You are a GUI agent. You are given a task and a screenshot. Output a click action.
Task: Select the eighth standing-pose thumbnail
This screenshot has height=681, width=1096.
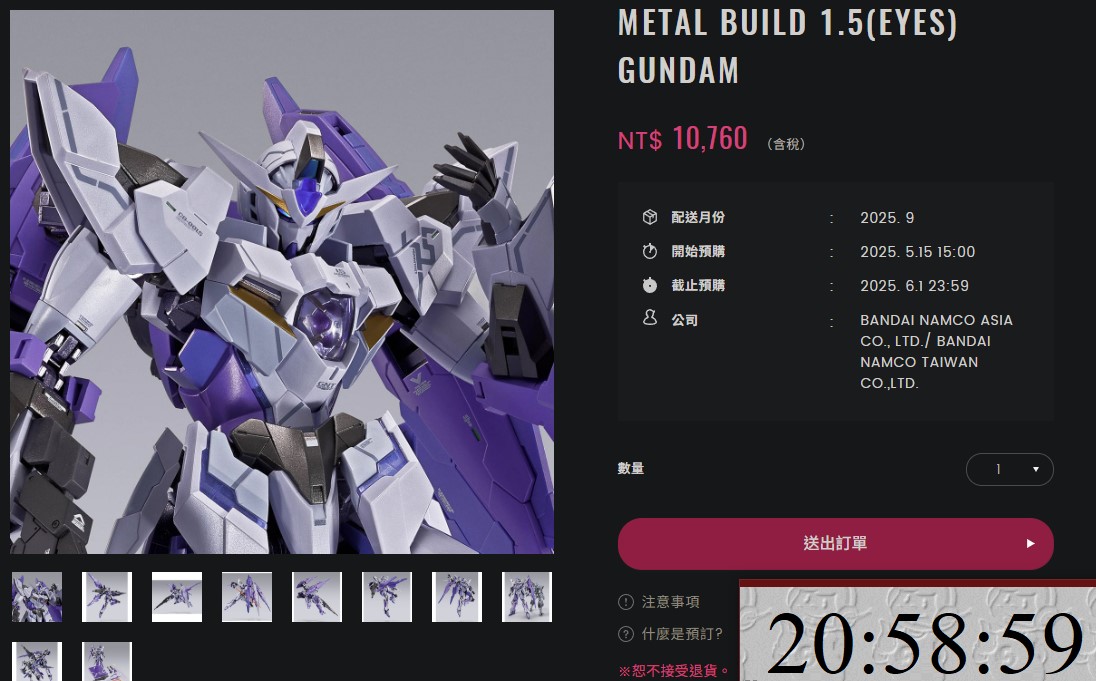(527, 597)
